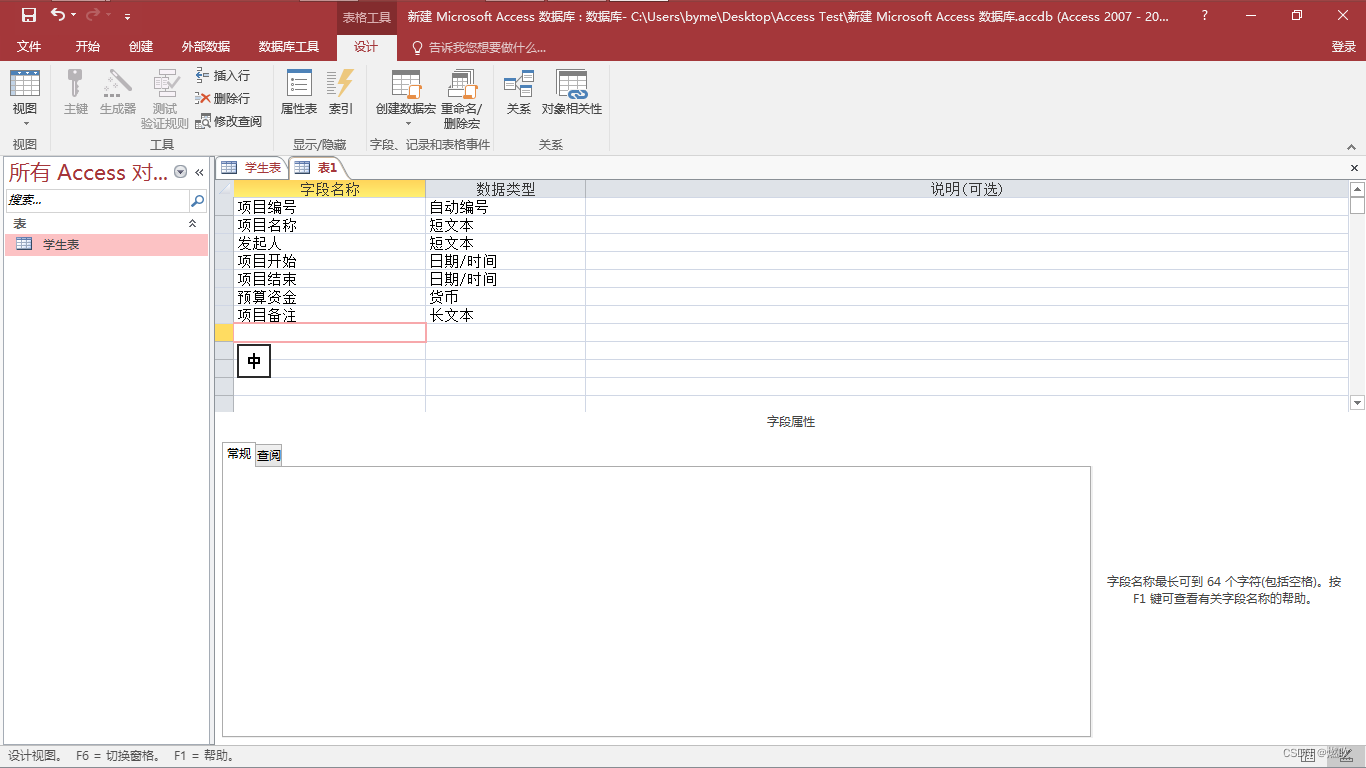Click 删除行 delete rows

(x=222, y=98)
